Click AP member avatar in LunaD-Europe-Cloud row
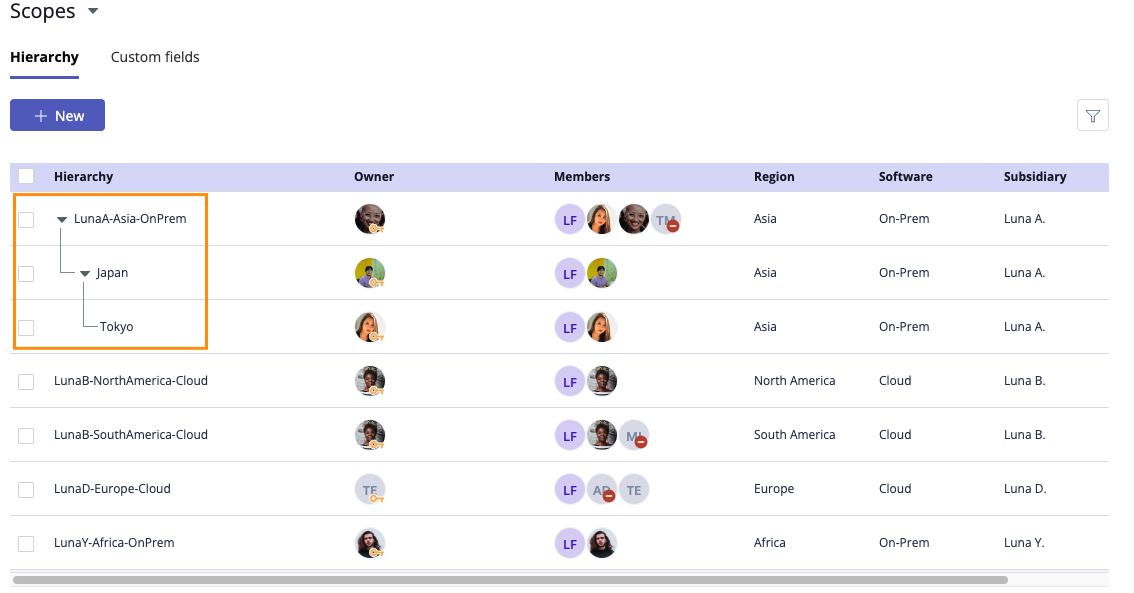This screenshot has height=593, width=1134. pyautogui.click(x=601, y=489)
